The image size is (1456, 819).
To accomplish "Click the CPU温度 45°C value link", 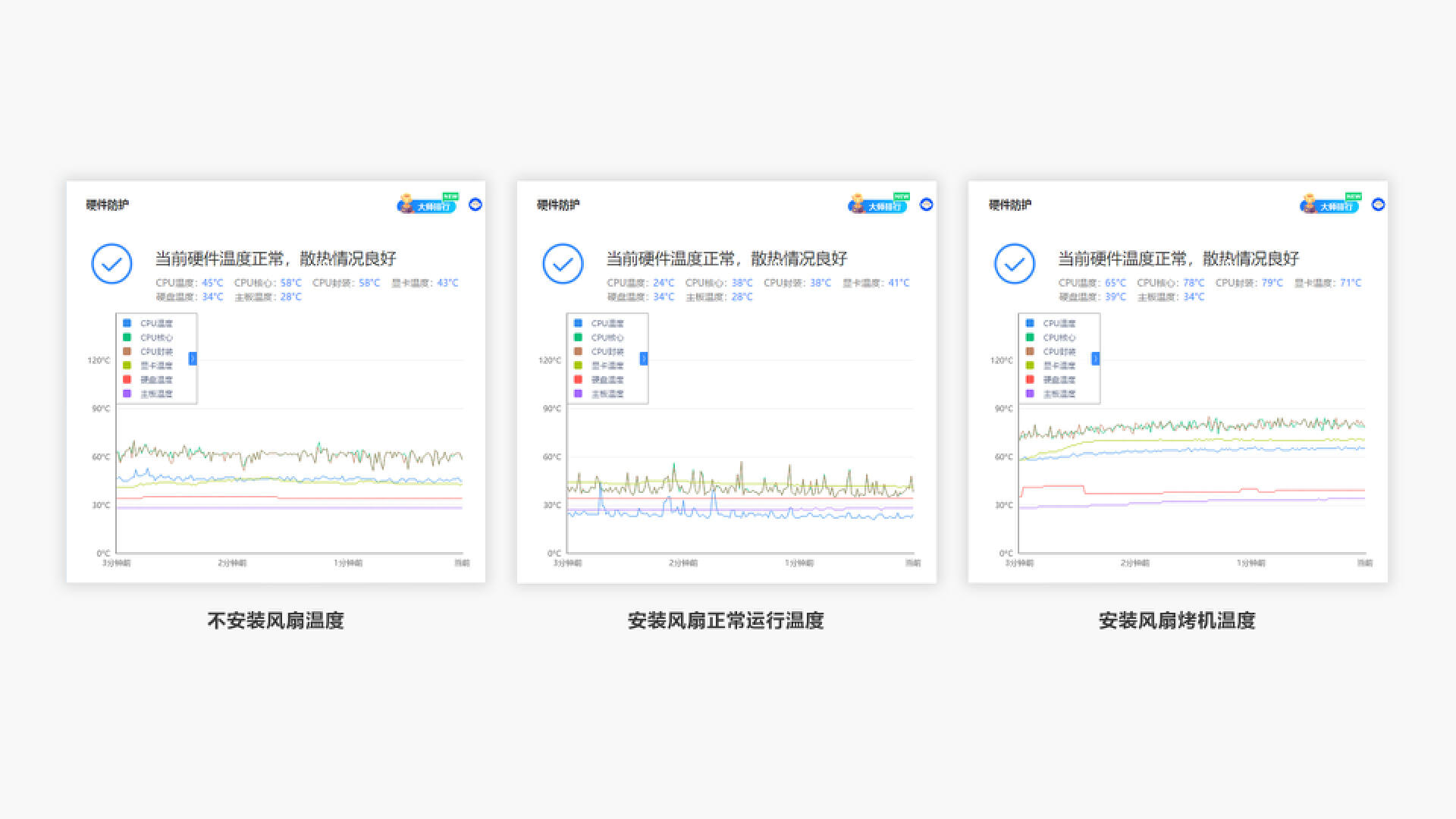I will click(211, 283).
